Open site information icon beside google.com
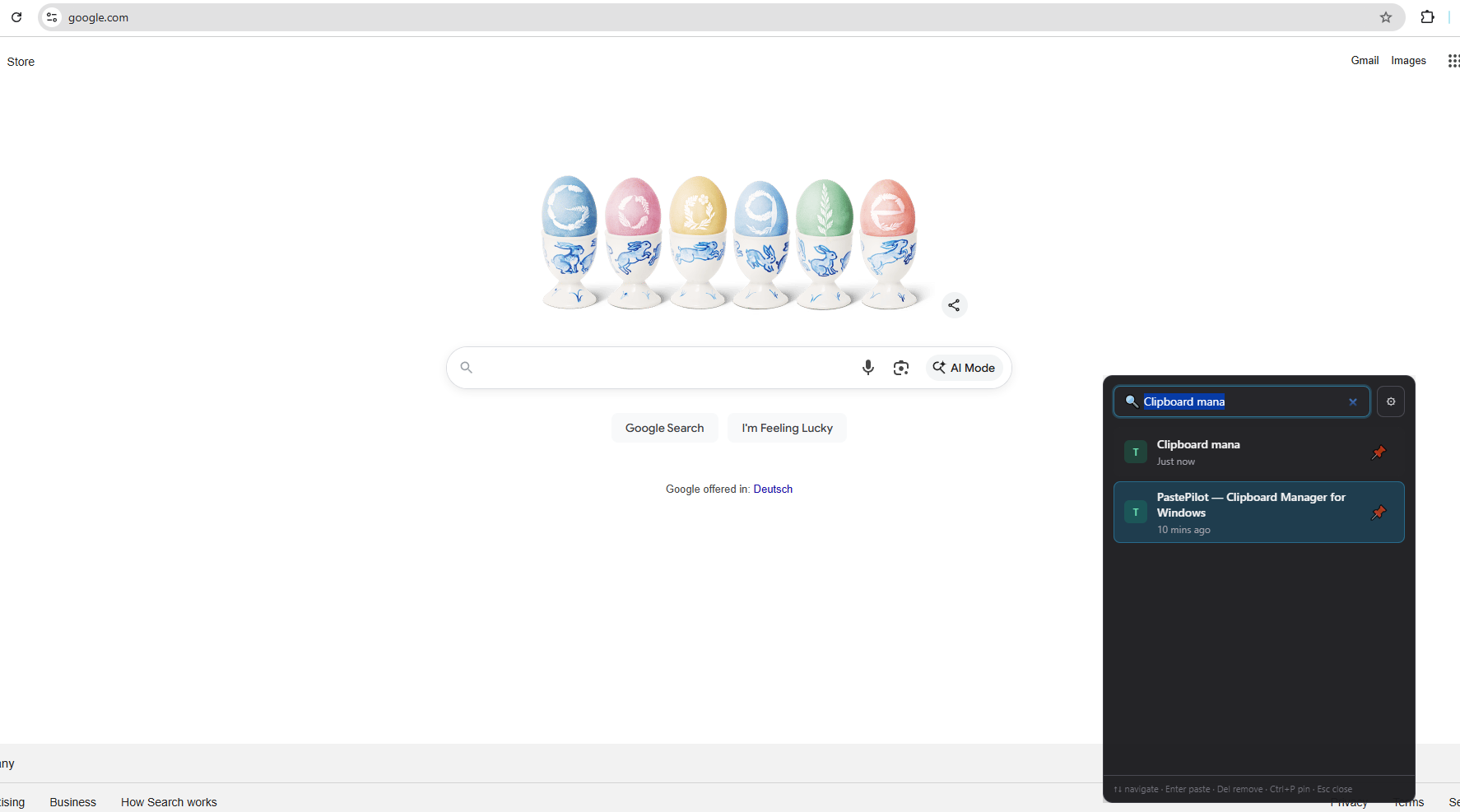 click(52, 17)
